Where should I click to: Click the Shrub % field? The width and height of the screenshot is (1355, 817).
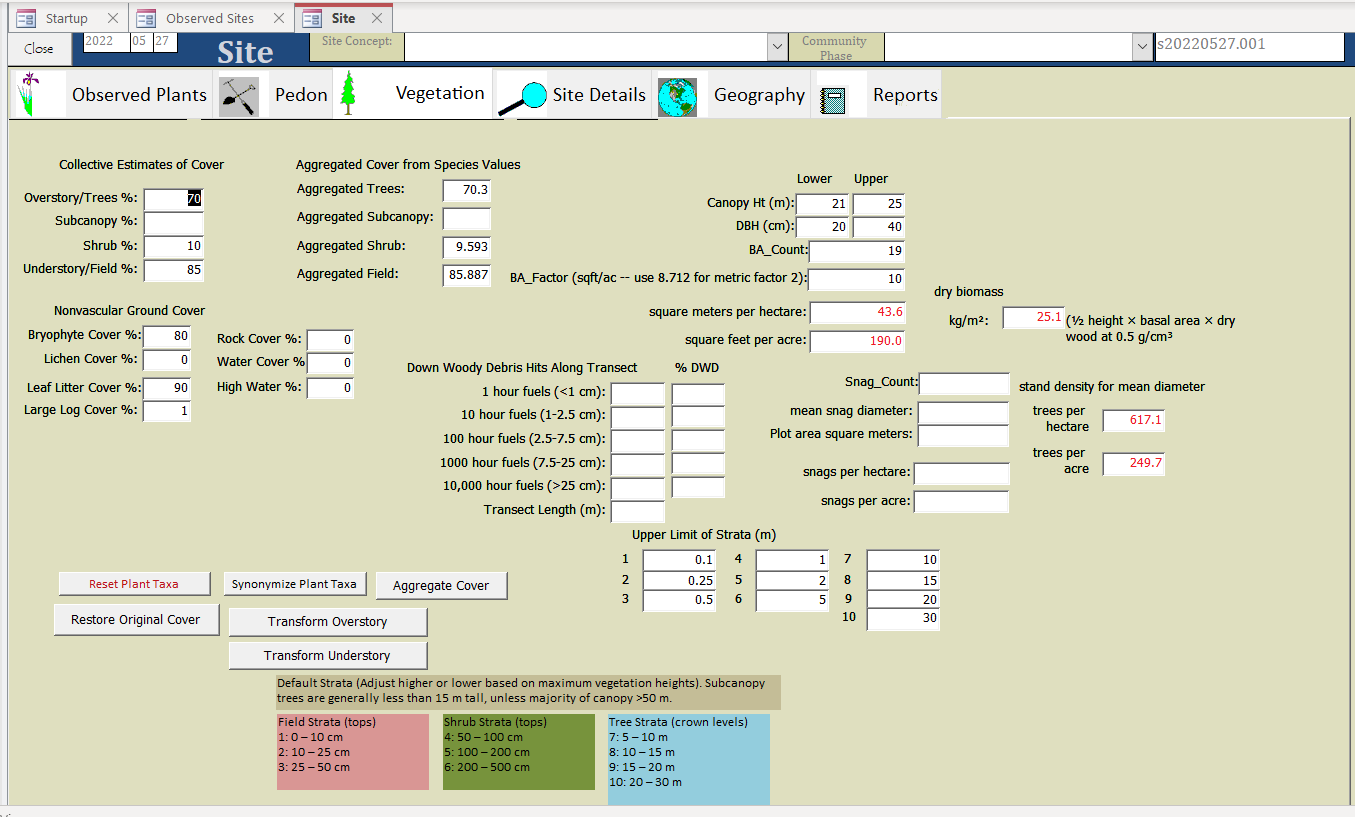174,246
